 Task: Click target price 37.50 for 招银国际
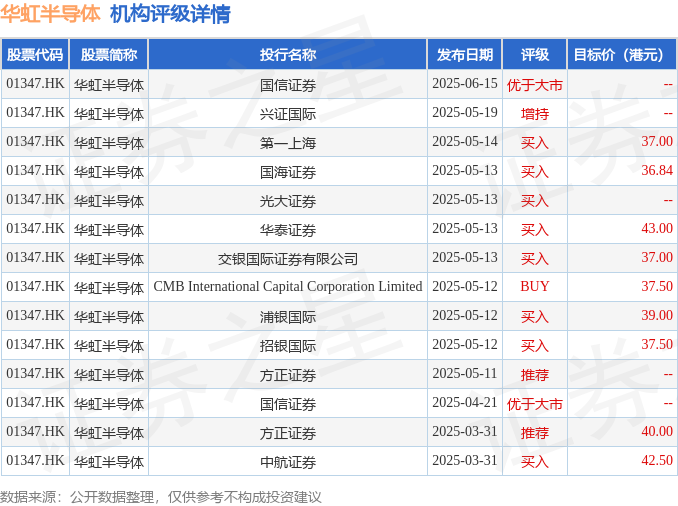657,344
